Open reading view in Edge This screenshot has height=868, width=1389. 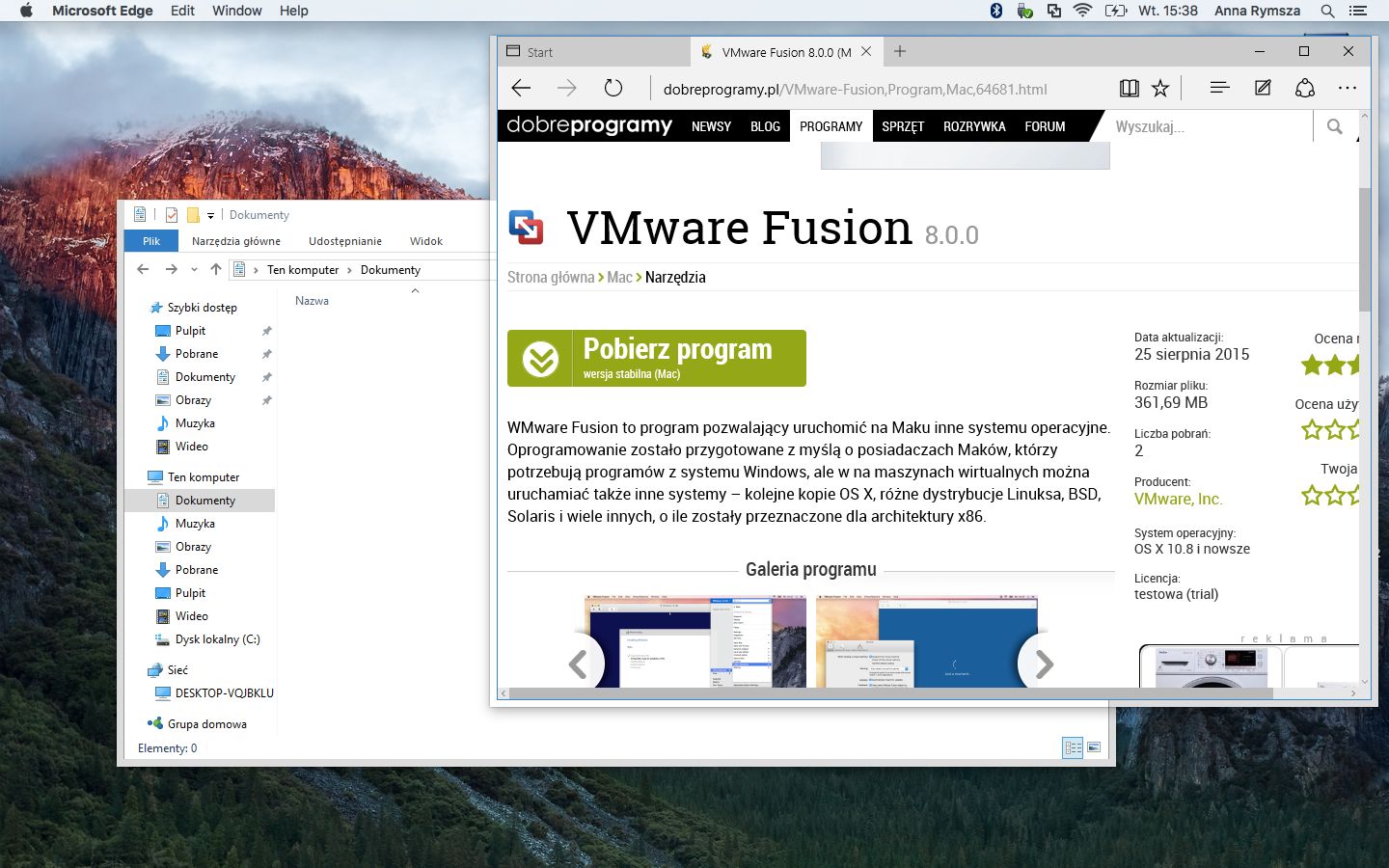click(1130, 89)
